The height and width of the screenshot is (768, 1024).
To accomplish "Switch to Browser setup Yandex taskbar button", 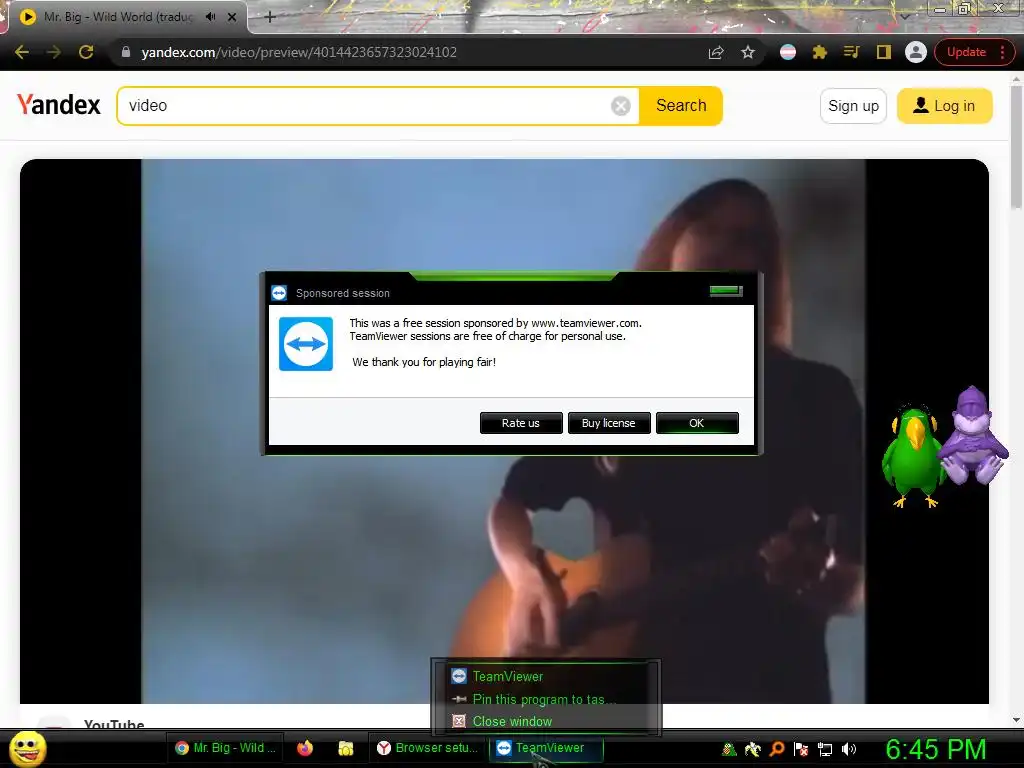I will pyautogui.click(x=429, y=748).
